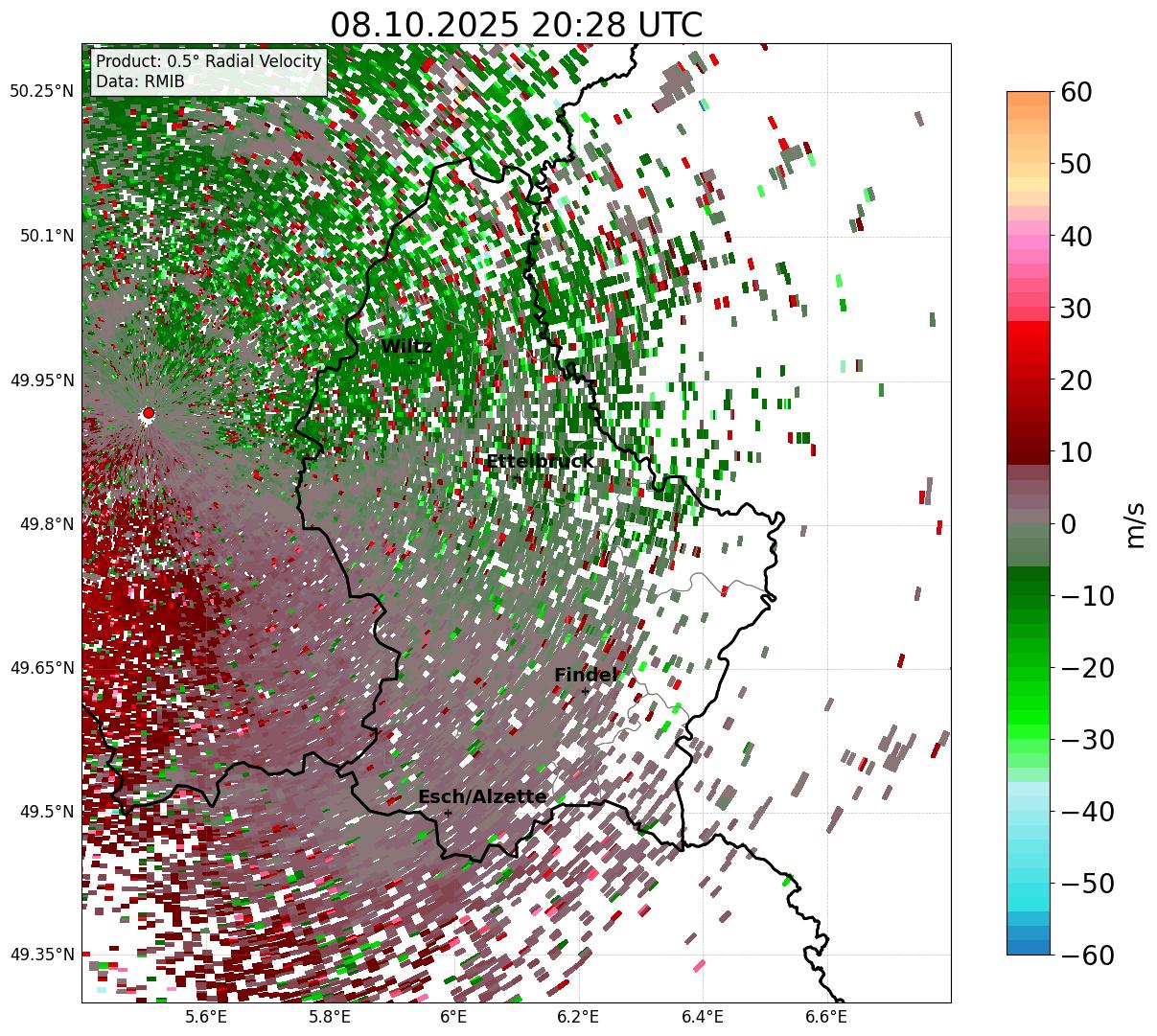This screenshot has height=1036, width=1157.
Task: Click the 20 colorbar tick label
Action: [x=1076, y=380]
